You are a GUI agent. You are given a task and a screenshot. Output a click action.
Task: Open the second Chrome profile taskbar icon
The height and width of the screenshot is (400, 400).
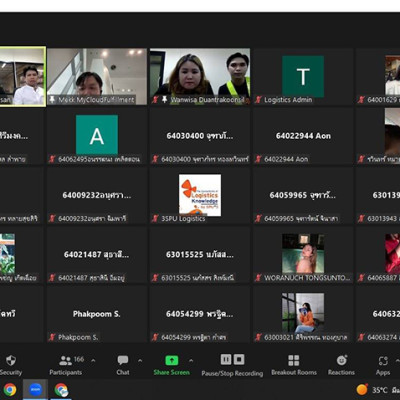(61, 390)
